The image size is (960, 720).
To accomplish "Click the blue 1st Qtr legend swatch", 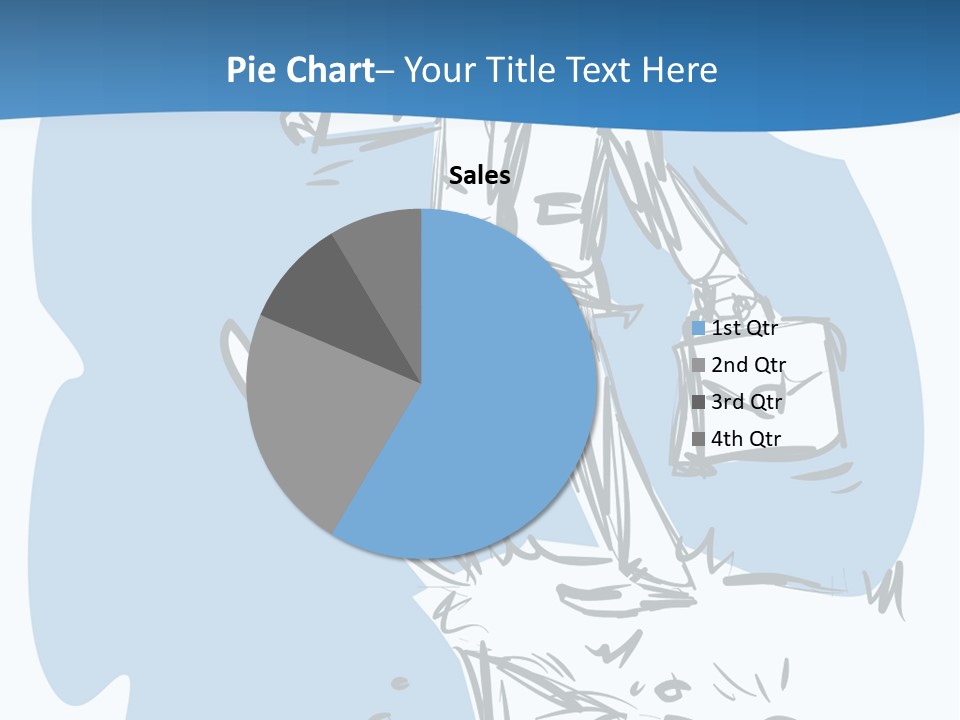I will [x=698, y=328].
